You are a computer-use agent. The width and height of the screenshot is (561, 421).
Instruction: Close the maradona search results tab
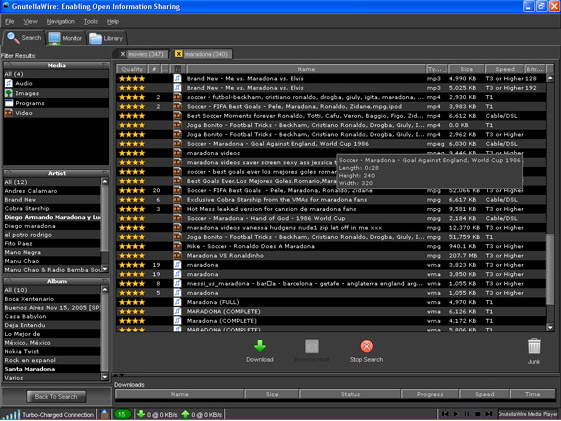(x=179, y=54)
